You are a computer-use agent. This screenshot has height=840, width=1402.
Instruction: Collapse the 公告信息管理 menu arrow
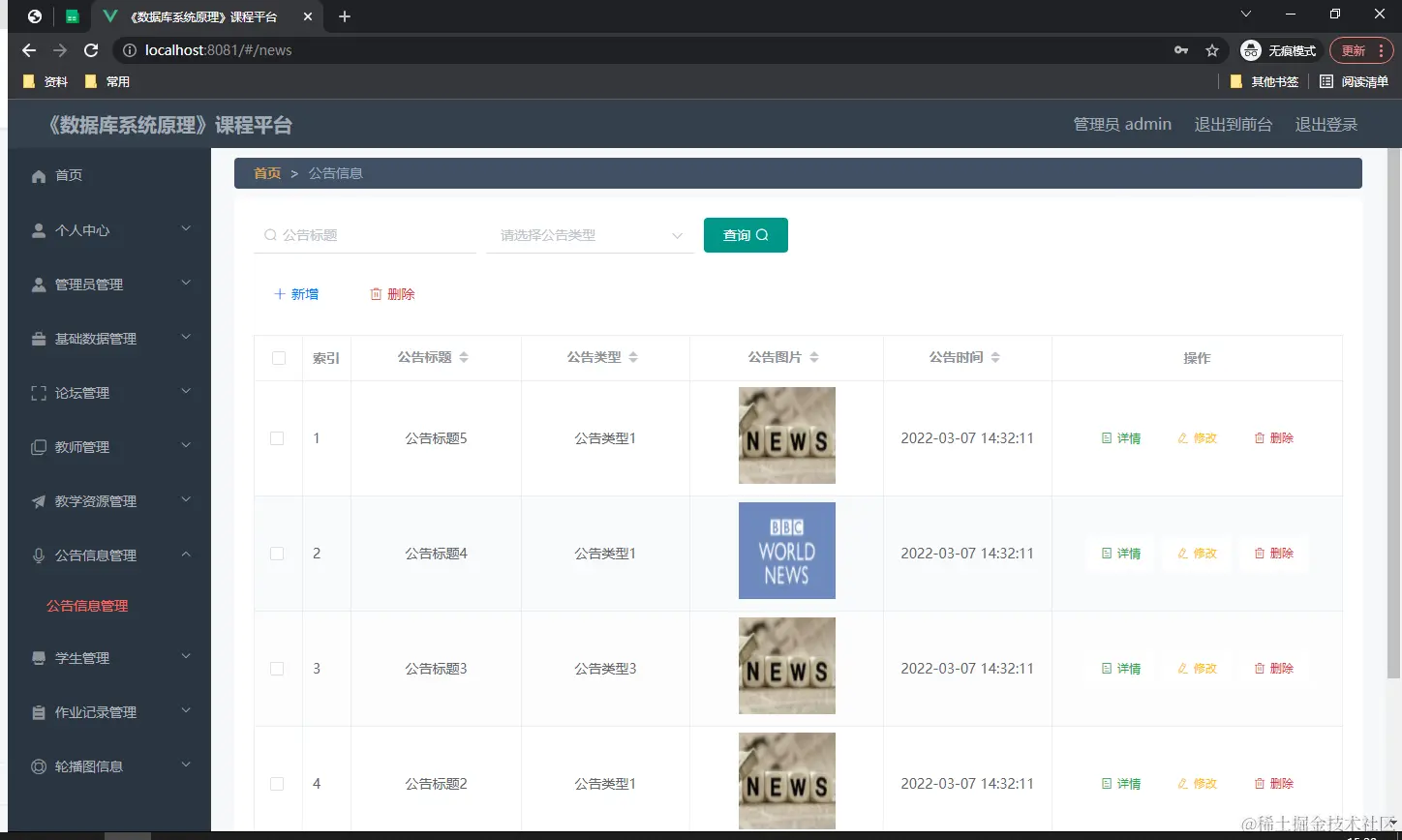[x=187, y=554]
